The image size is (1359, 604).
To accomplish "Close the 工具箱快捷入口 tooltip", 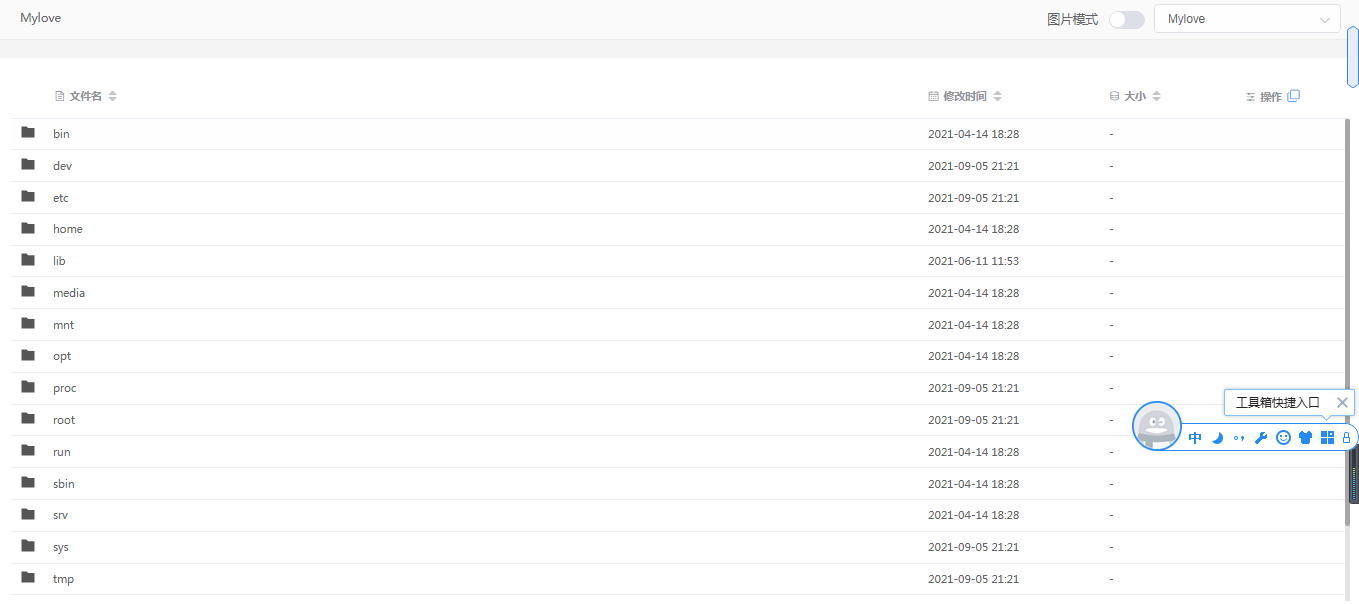I will 1343,402.
